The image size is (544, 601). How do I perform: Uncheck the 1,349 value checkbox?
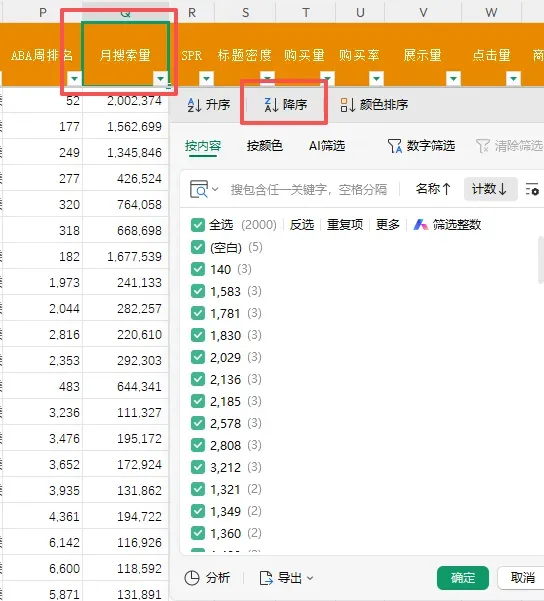pyautogui.click(x=198, y=511)
